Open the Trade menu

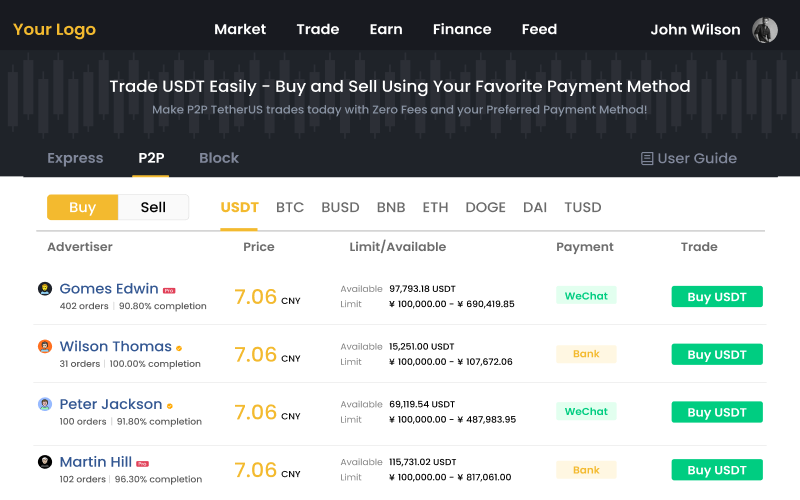[318, 29]
